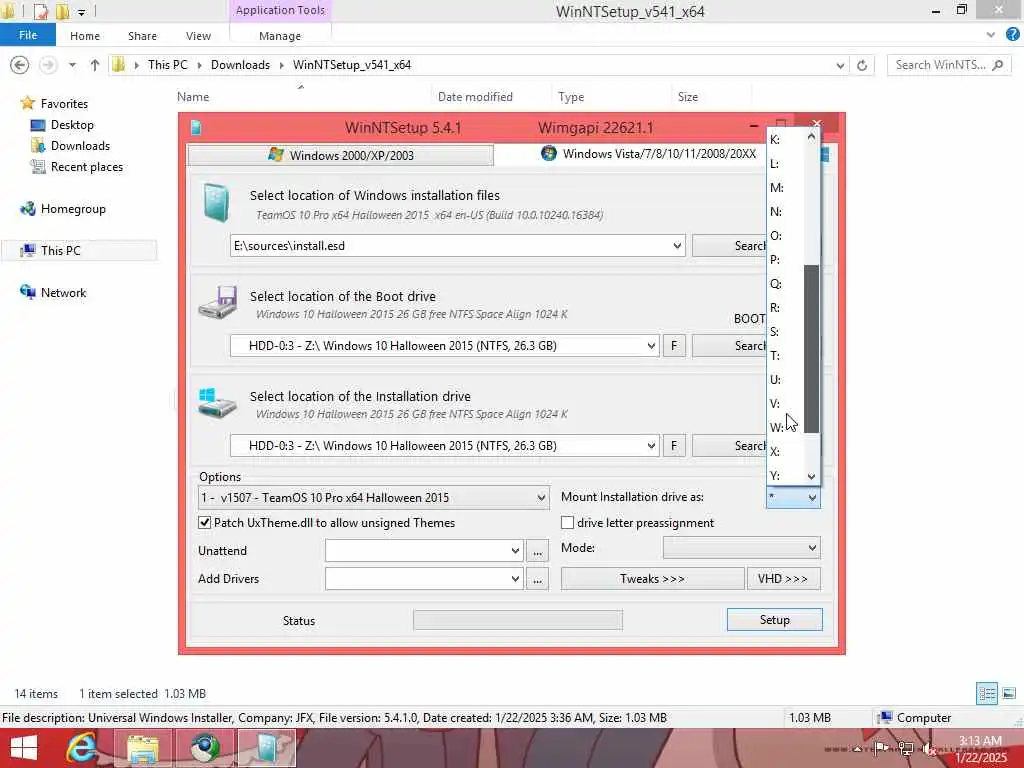
Task: Sort by Date modified column
Action: (475, 97)
